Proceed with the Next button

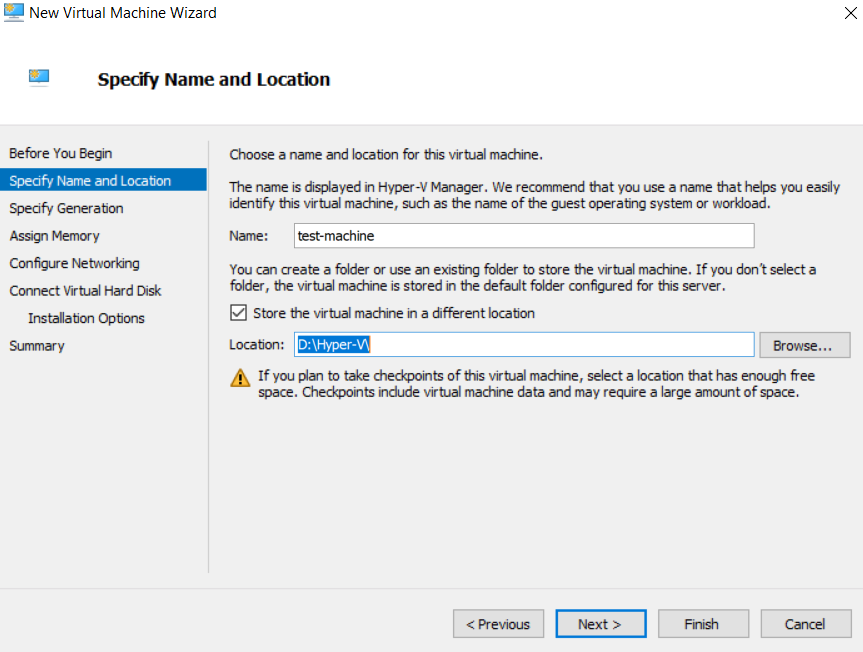click(600, 624)
